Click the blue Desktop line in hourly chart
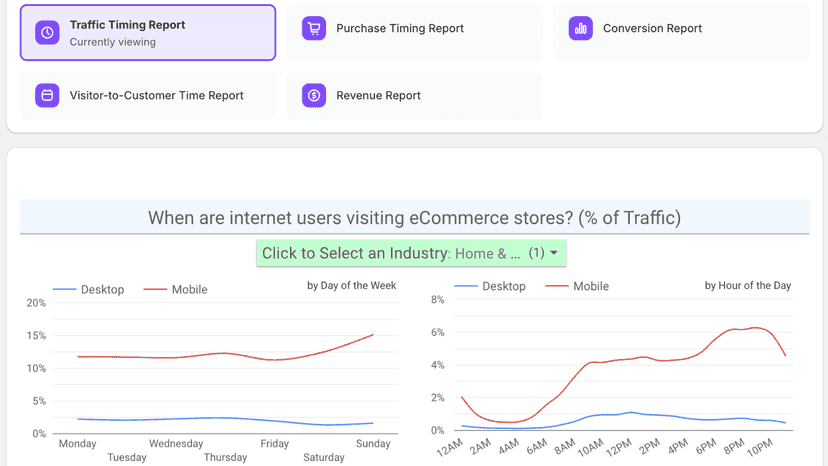The image size is (828, 466). [x=631, y=413]
